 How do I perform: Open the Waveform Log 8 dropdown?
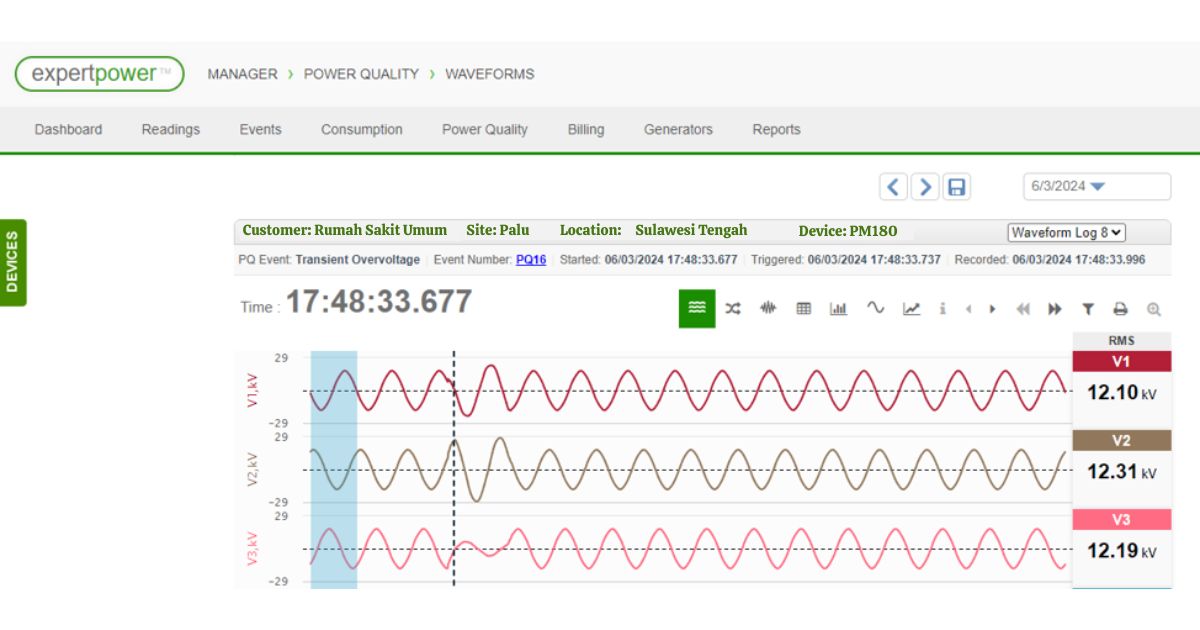(1066, 232)
